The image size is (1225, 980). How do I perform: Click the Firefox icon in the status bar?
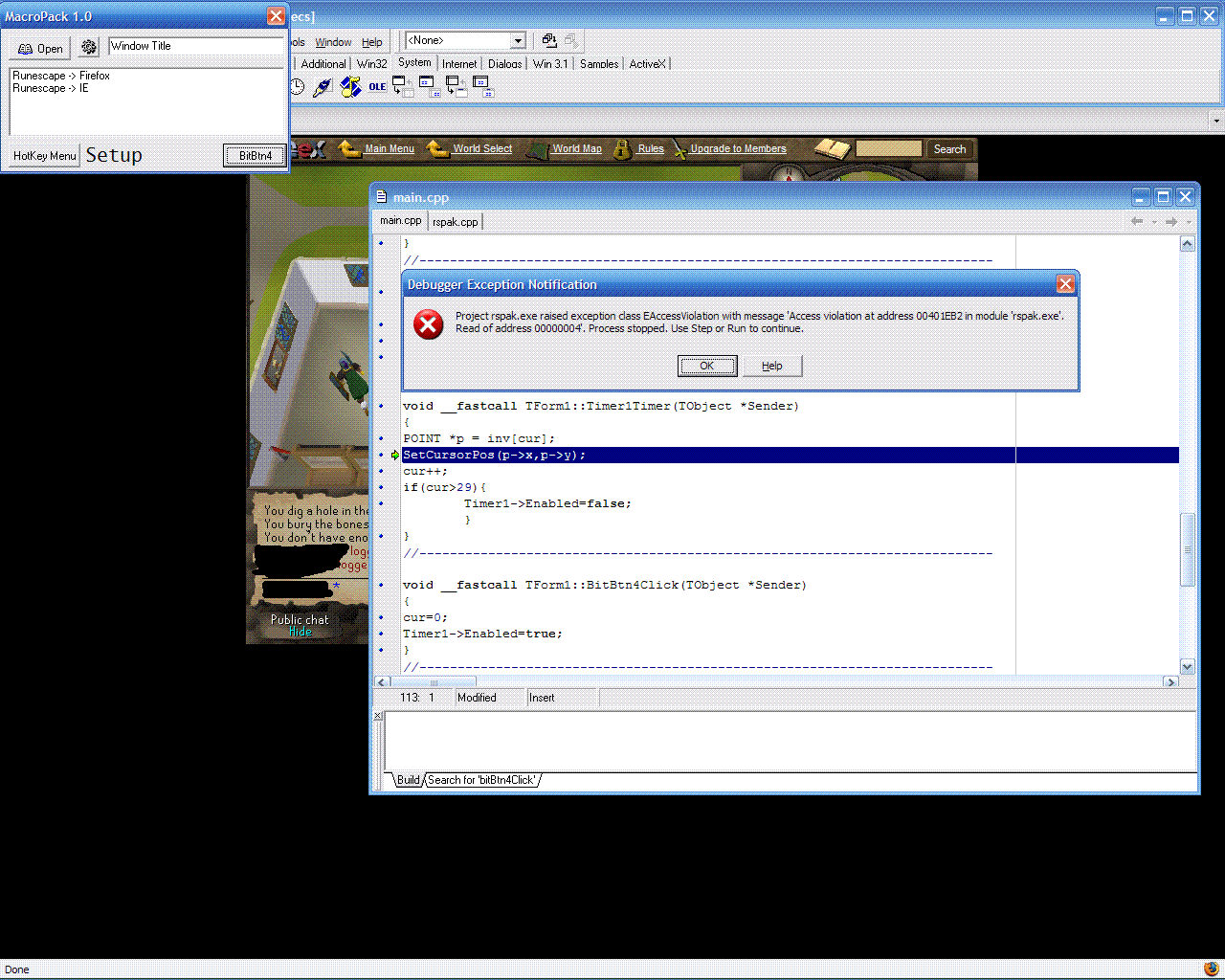click(x=1212, y=969)
